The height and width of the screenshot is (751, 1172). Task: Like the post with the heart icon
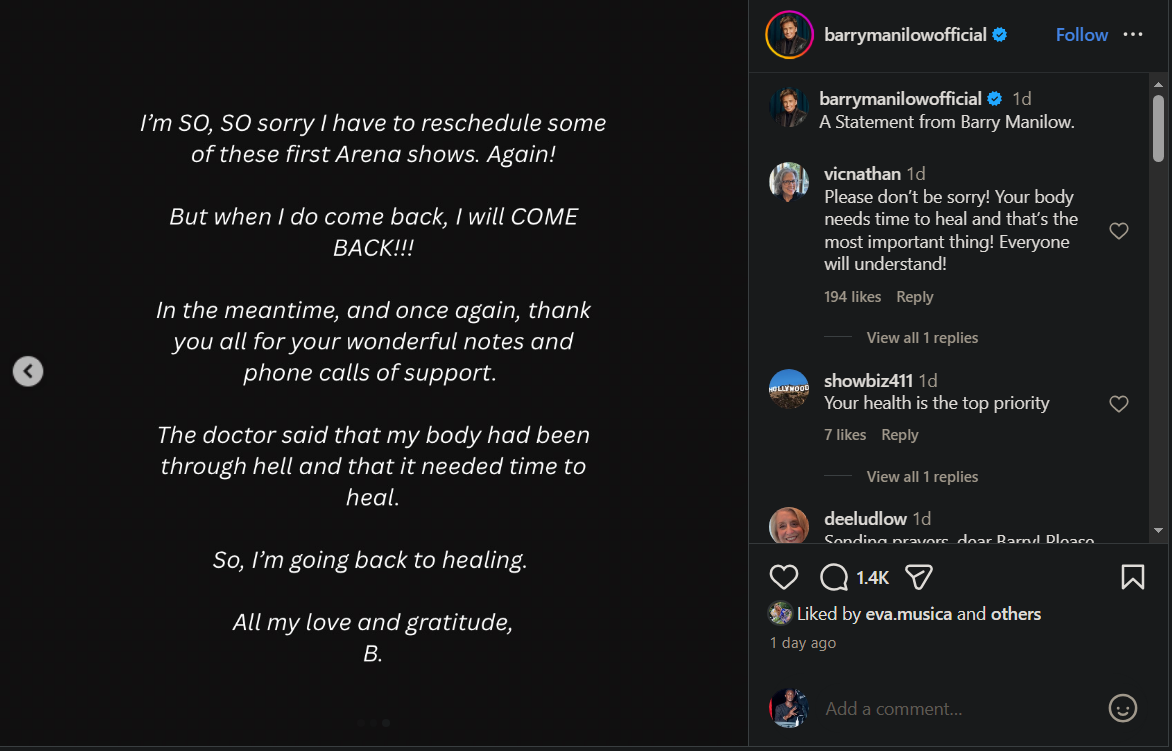point(784,577)
